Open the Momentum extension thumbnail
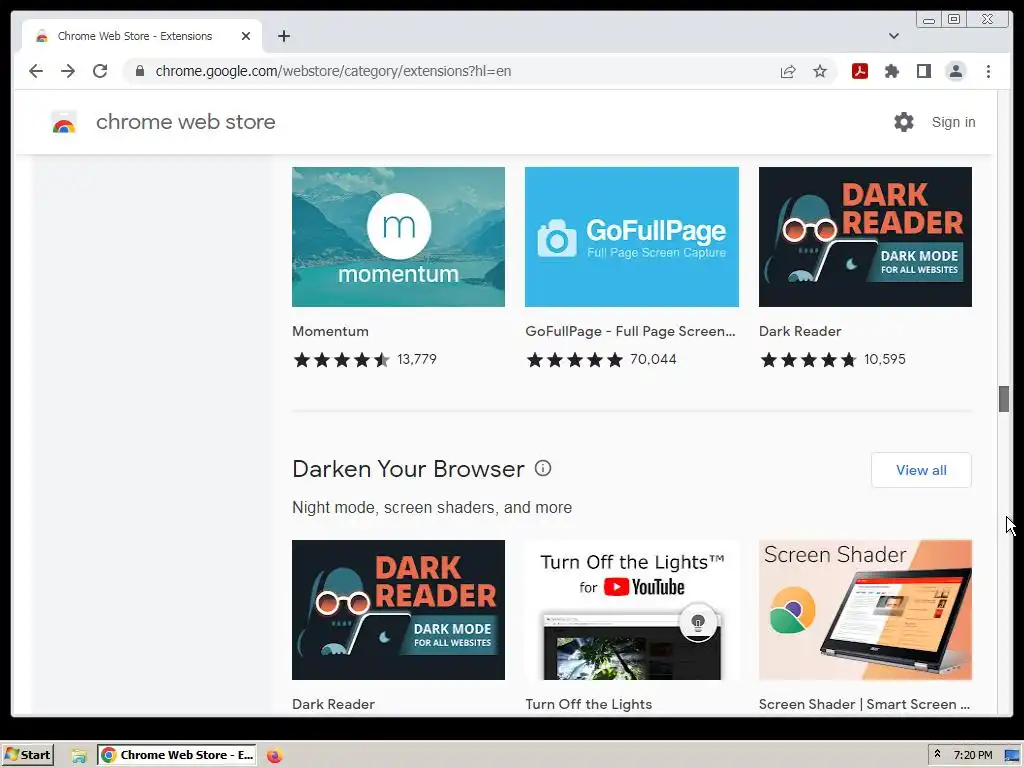The image size is (1024, 768). (398, 237)
